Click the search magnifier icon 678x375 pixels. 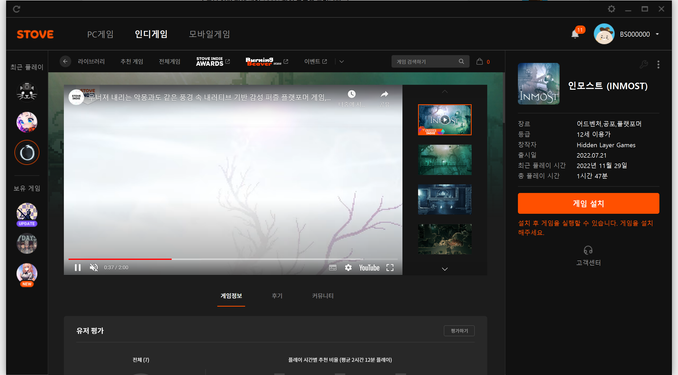(461, 61)
